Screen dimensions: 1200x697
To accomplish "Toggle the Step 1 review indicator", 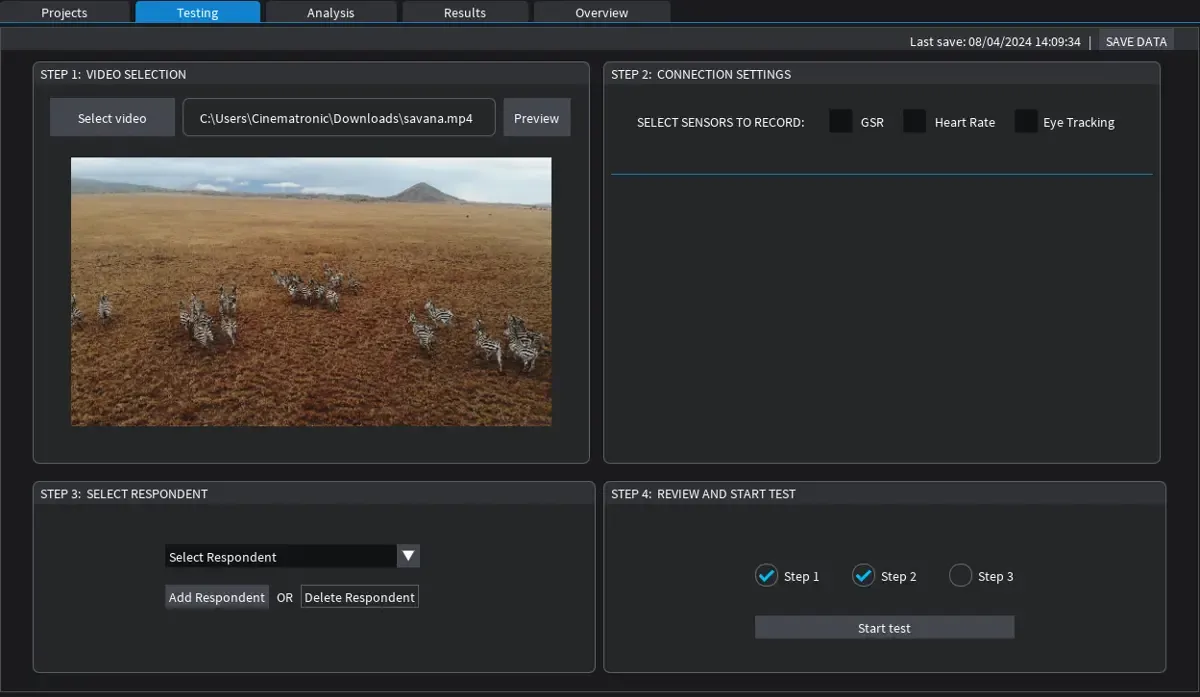I will point(766,575).
